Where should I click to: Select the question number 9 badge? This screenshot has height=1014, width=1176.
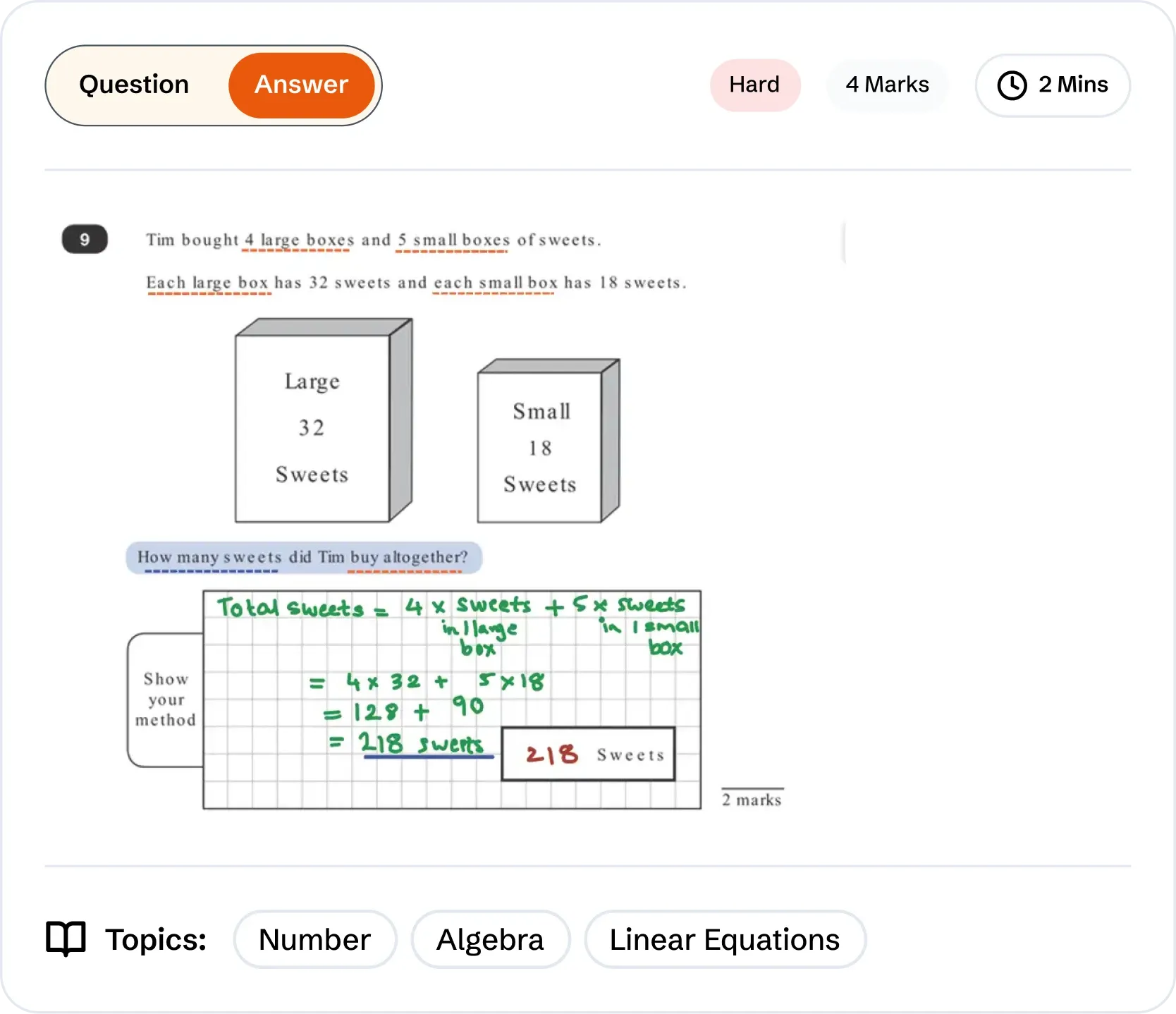pyautogui.click(x=85, y=238)
